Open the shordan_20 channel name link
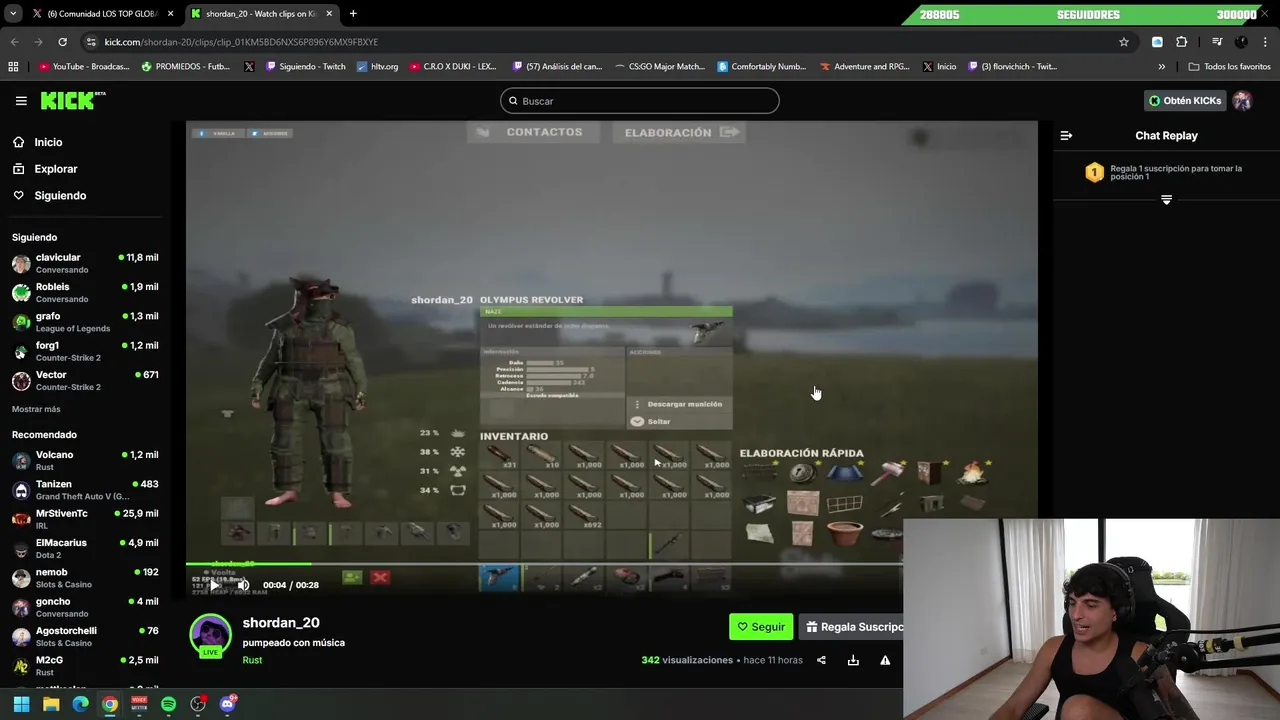Image resolution: width=1280 pixels, height=720 pixels. (281, 623)
